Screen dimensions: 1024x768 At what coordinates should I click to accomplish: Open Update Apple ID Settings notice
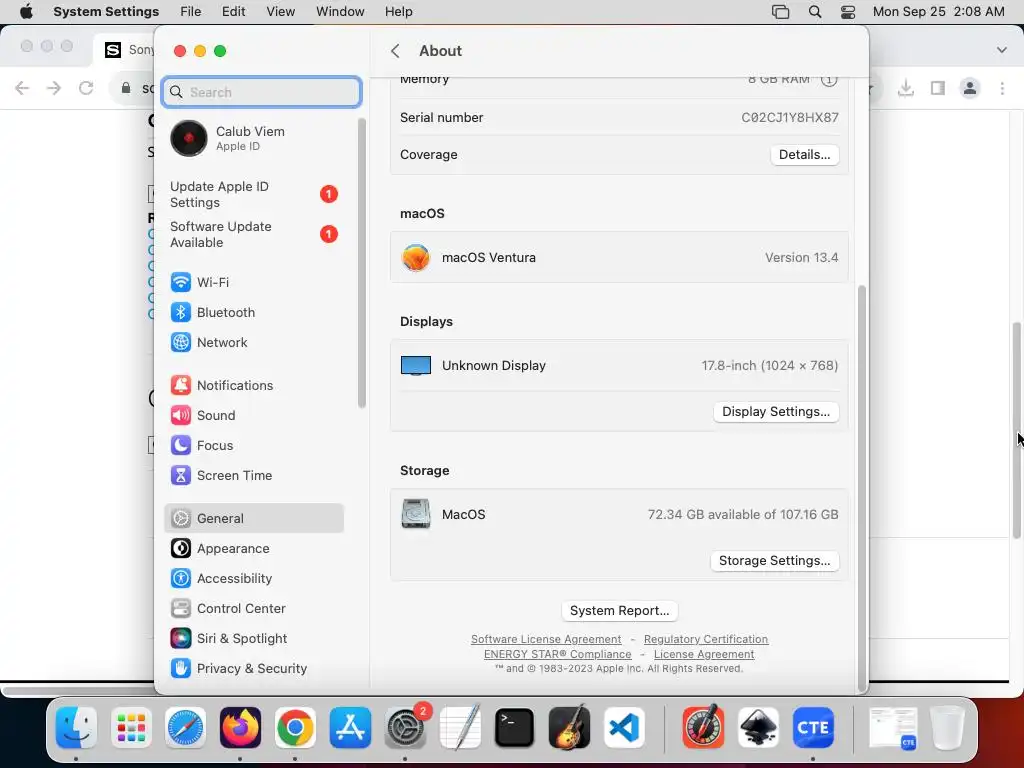click(x=253, y=195)
